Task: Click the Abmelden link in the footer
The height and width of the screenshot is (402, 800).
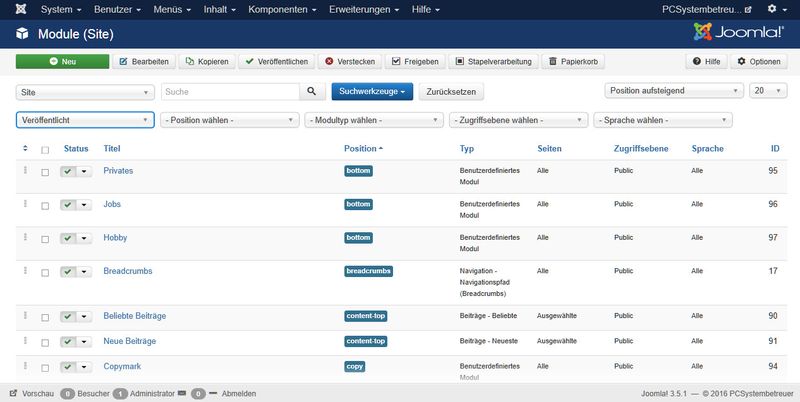Action: (x=239, y=393)
